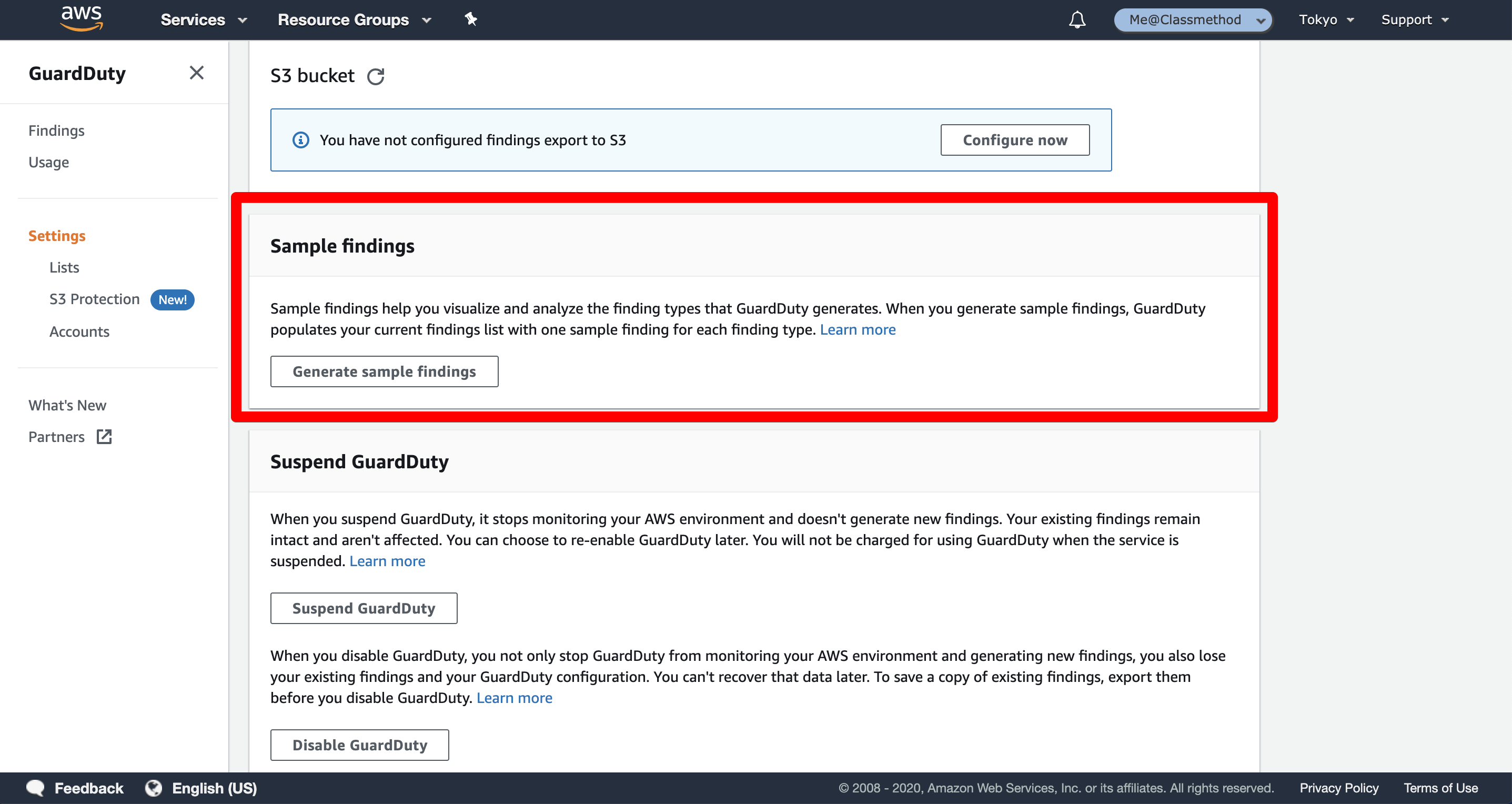Open What's New in the sidebar
The width and height of the screenshot is (1512, 804).
point(67,405)
